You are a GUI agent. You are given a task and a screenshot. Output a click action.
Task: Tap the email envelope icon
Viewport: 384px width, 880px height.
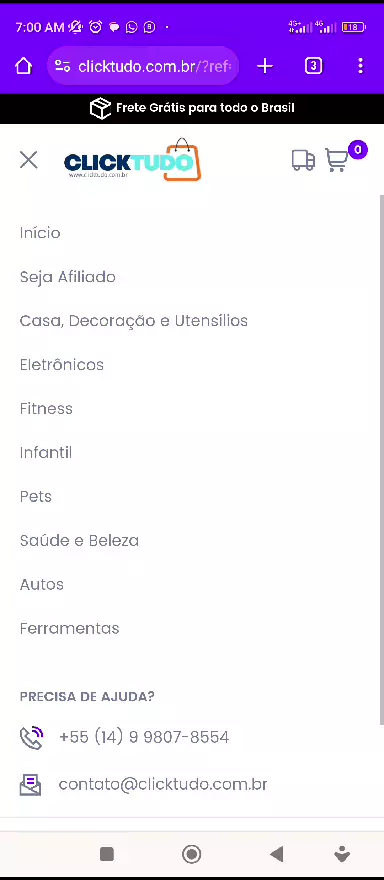coord(30,785)
